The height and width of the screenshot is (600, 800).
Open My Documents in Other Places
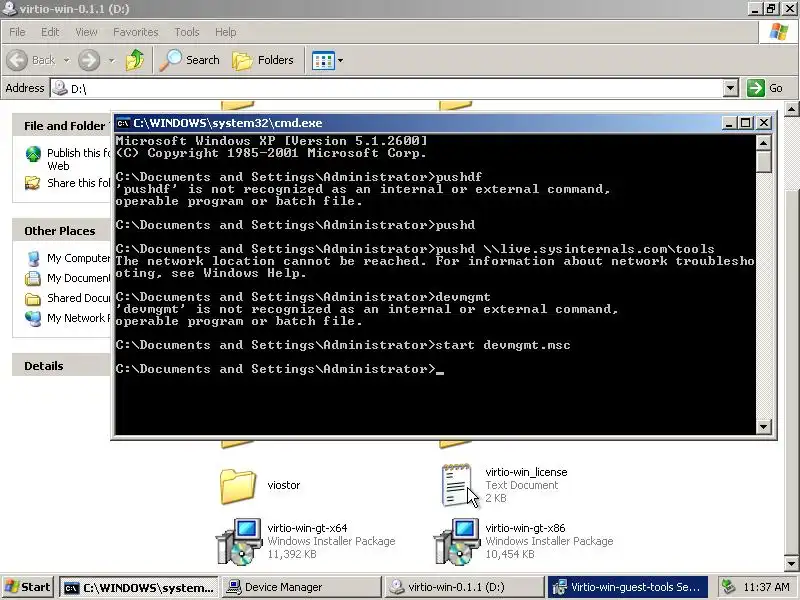(x=79, y=278)
